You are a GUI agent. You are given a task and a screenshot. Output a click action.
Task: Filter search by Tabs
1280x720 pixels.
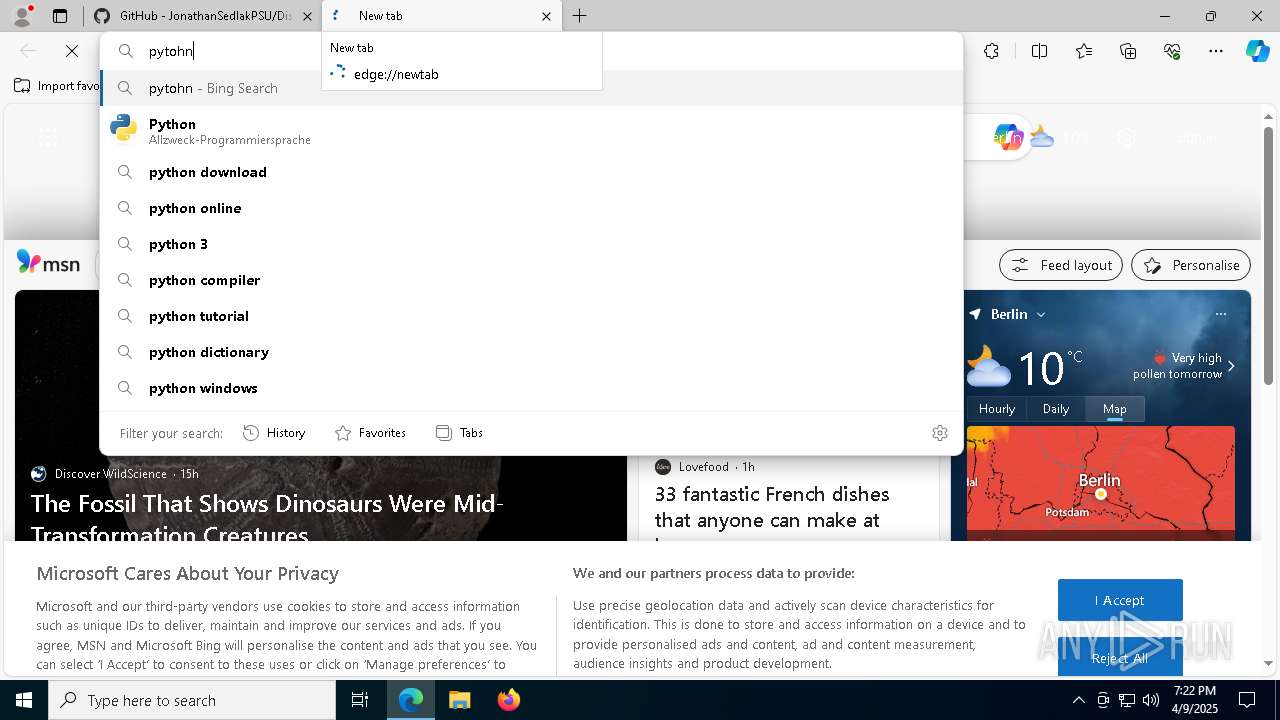(459, 433)
